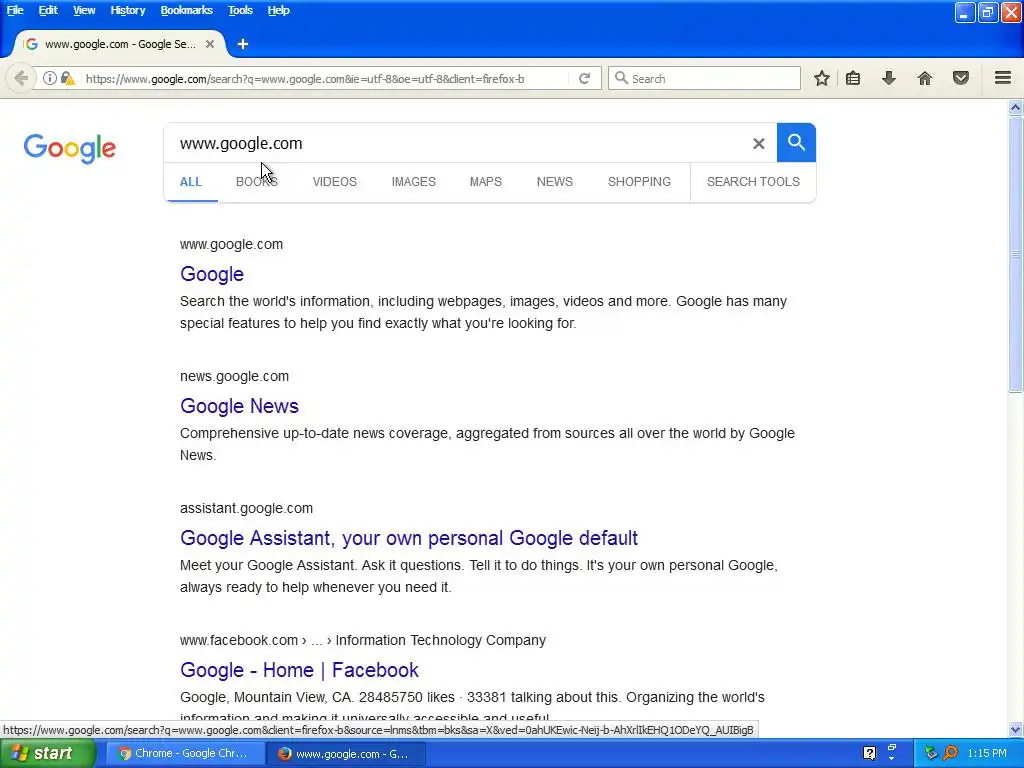Viewport: 1024px width, 768px height.
Task: Click the www.google.com Firefox taskbar item
Action: (x=346, y=754)
